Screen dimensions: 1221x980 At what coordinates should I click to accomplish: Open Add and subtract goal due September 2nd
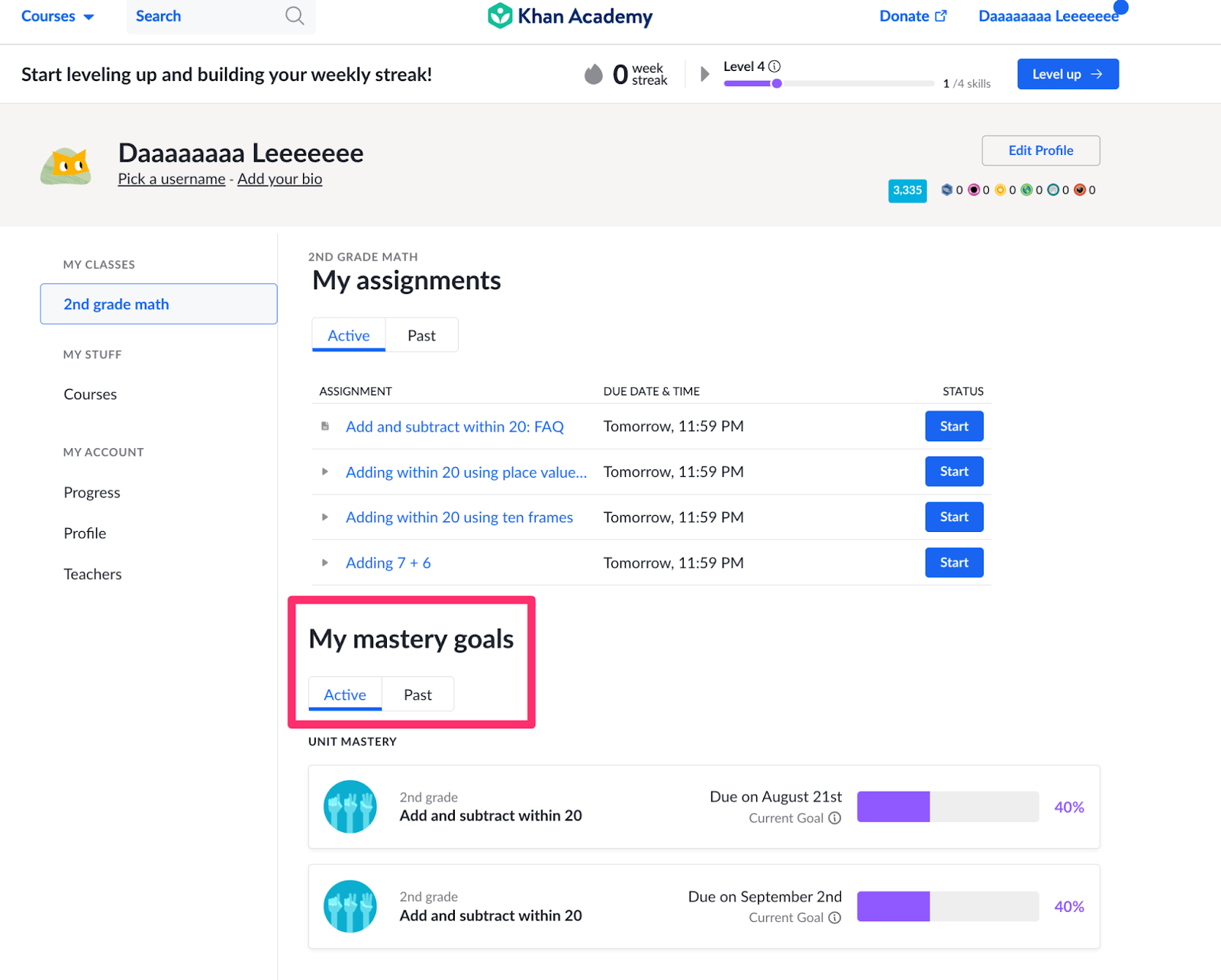coord(491,916)
